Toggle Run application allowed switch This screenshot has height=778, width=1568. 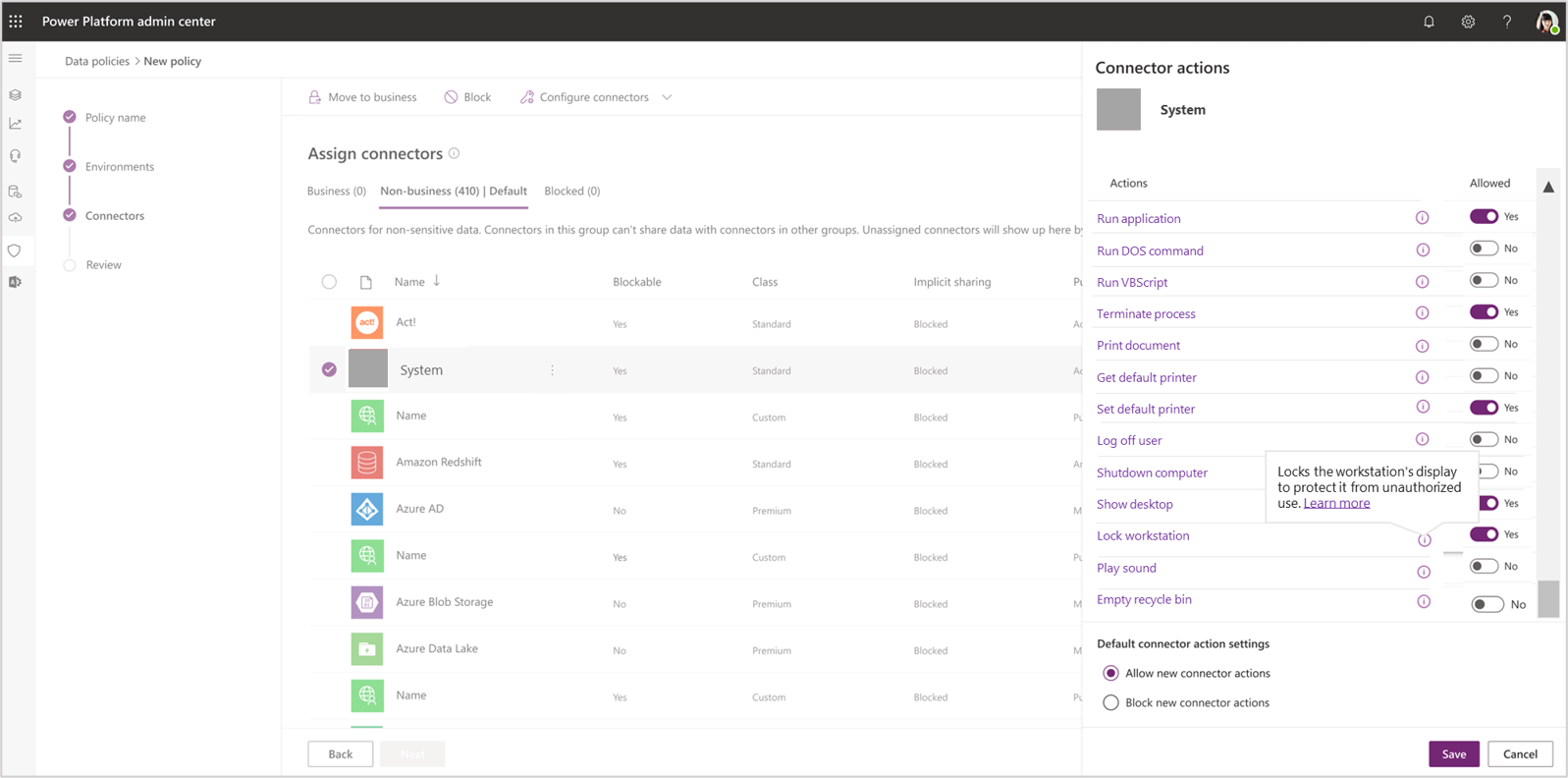pyautogui.click(x=1484, y=217)
